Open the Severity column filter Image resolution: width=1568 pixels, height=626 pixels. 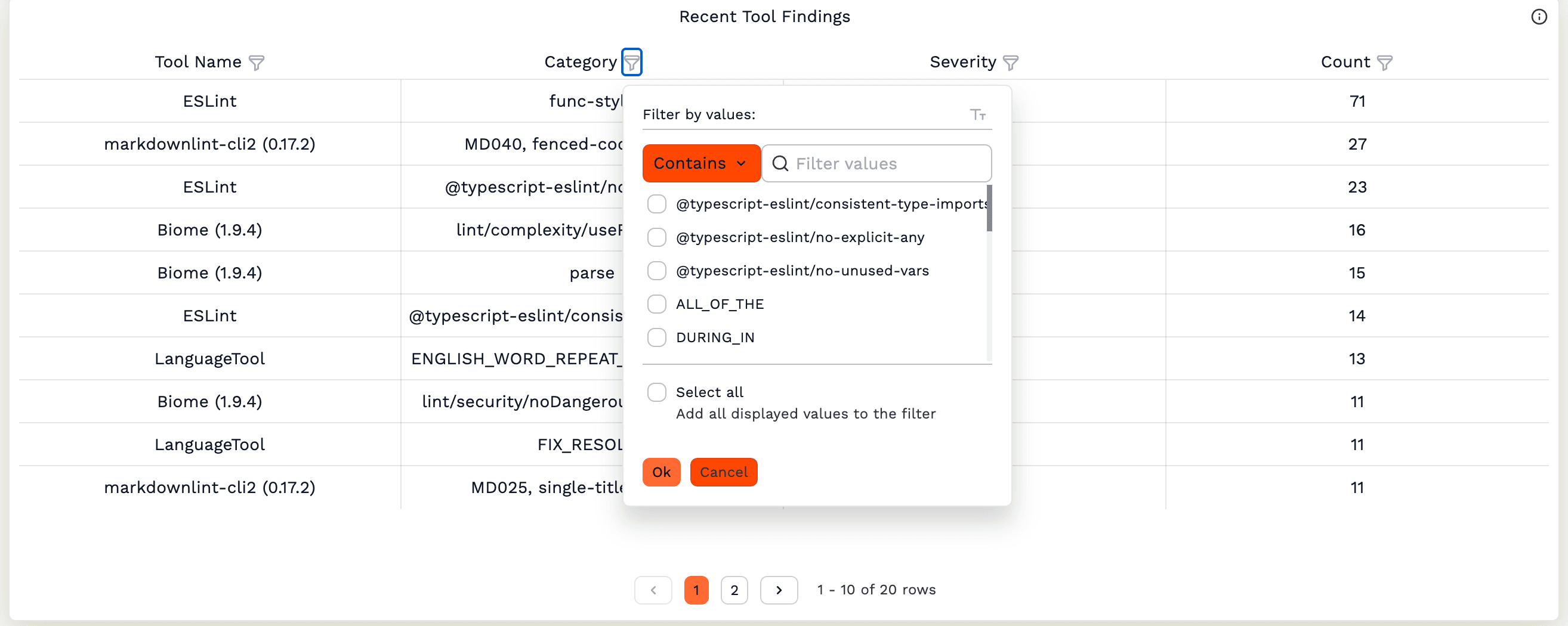point(1011,63)
